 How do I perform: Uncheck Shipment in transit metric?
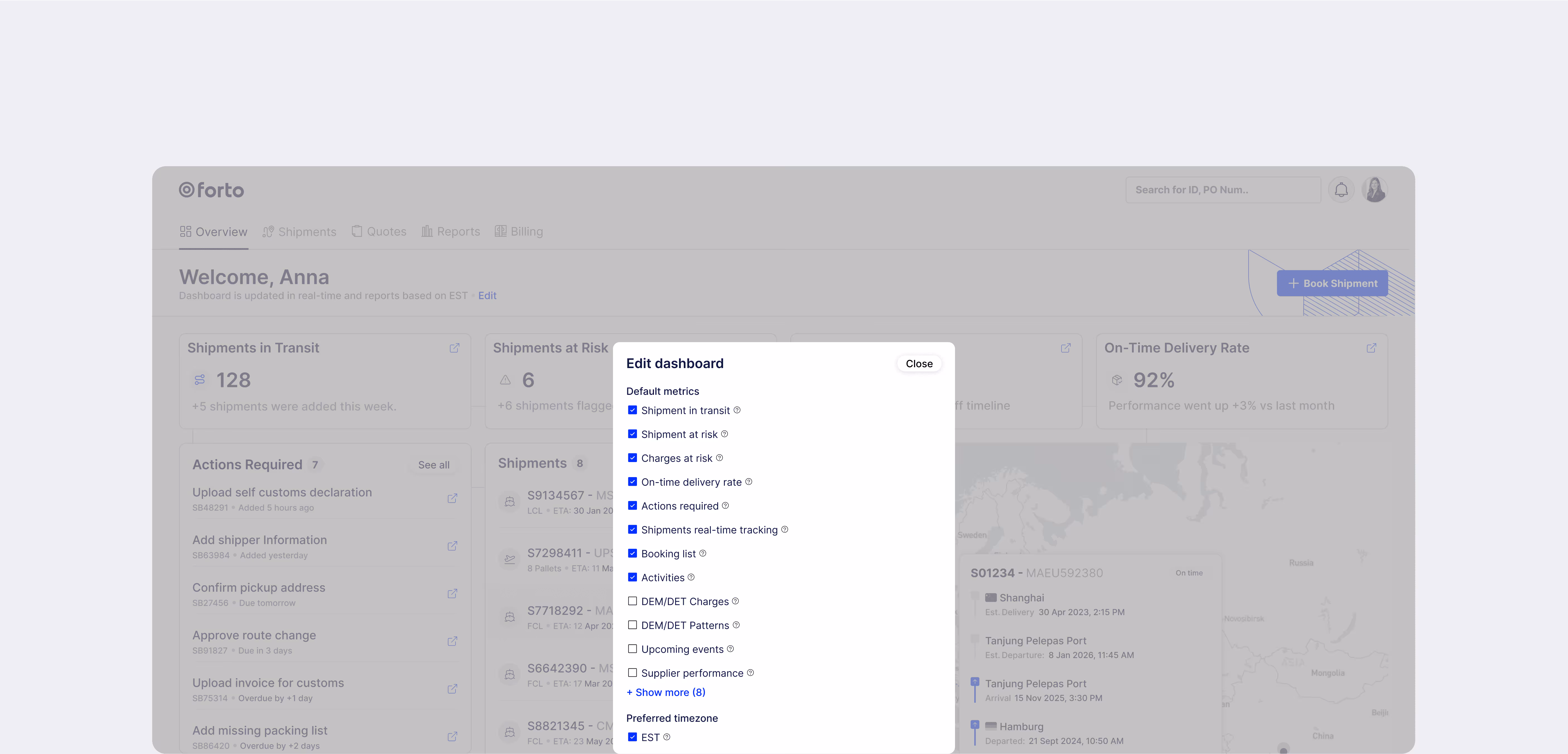pos(632,410)
